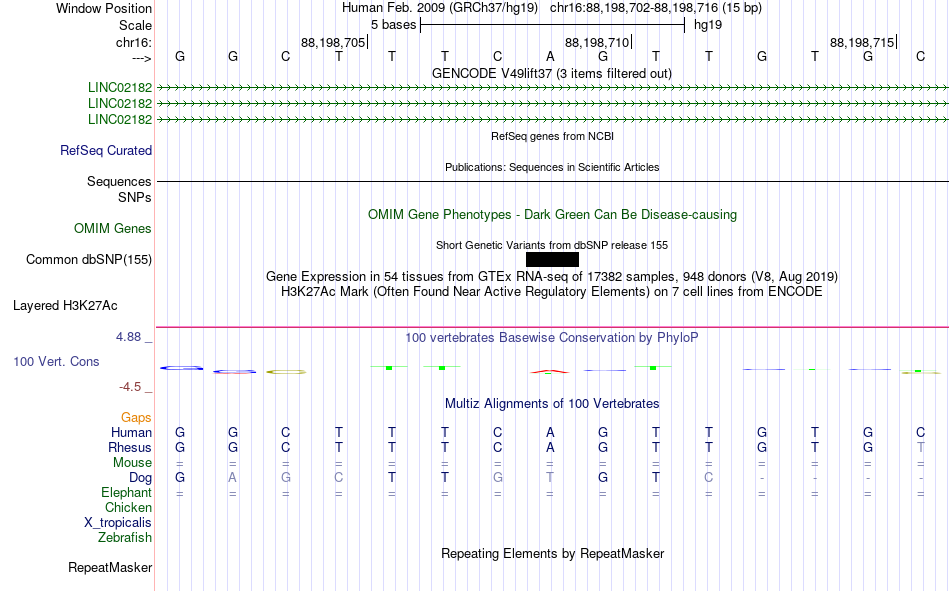Click the 88,198,710 coordinate marker
The width and height of the screenshot is (950, 591).
[x=599, y=42]
